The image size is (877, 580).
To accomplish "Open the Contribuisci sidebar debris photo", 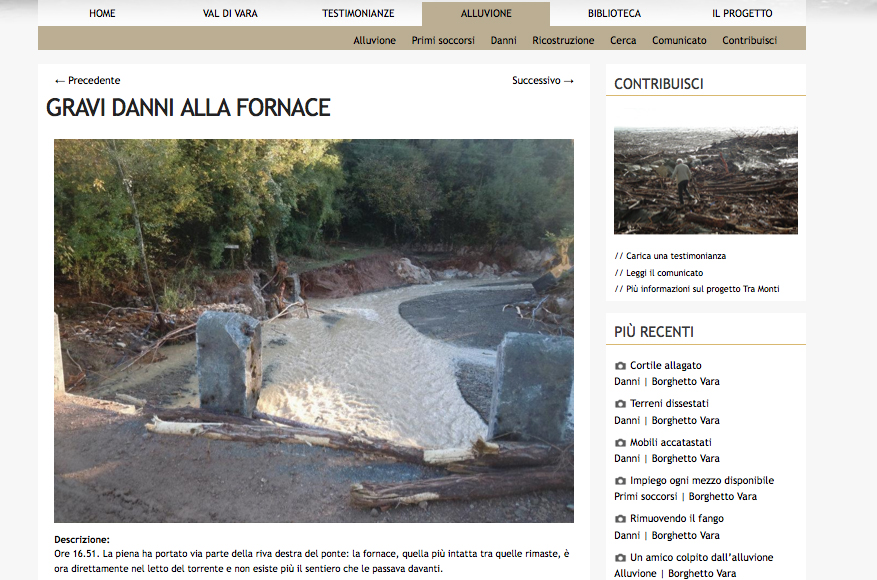I will [x=706, y=181].
